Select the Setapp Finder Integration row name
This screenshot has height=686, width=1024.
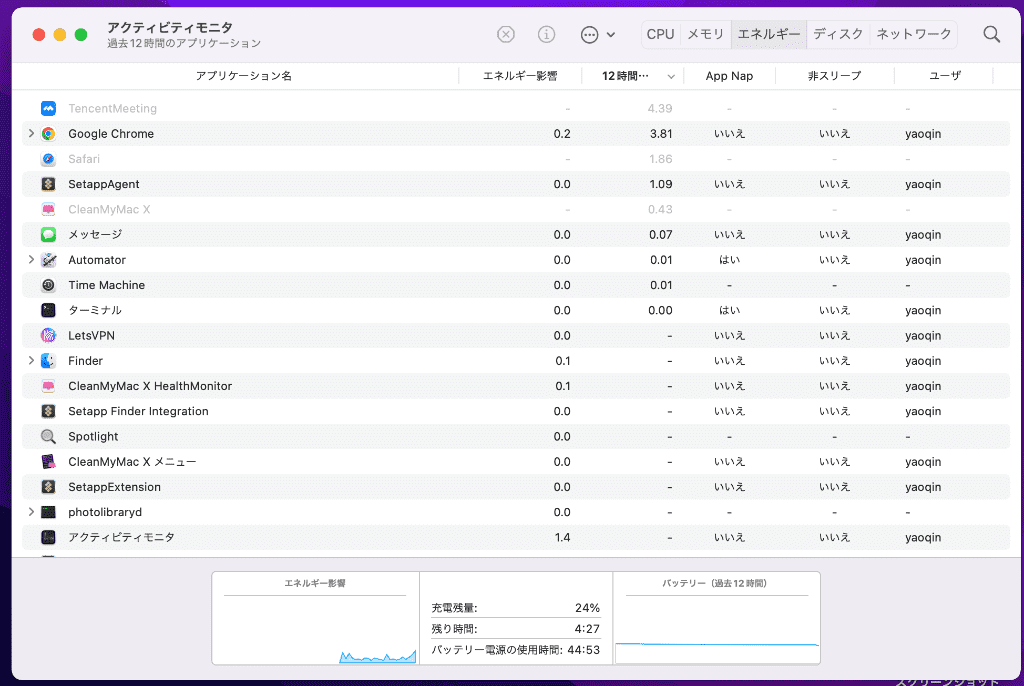click(x=138, y=412)
